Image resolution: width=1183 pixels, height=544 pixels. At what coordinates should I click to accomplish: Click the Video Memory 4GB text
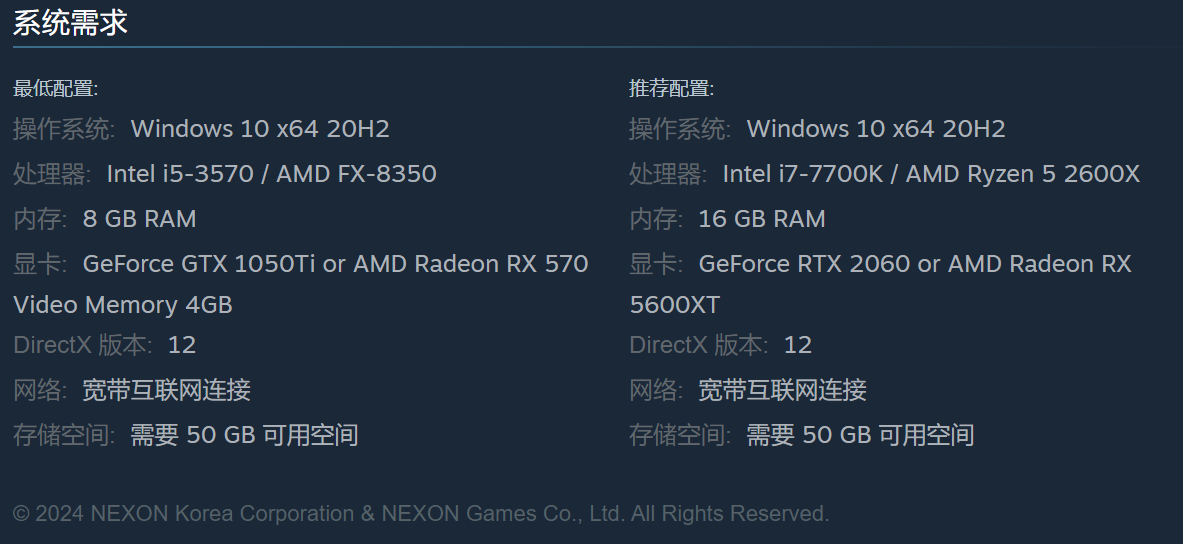pos(123,305)
